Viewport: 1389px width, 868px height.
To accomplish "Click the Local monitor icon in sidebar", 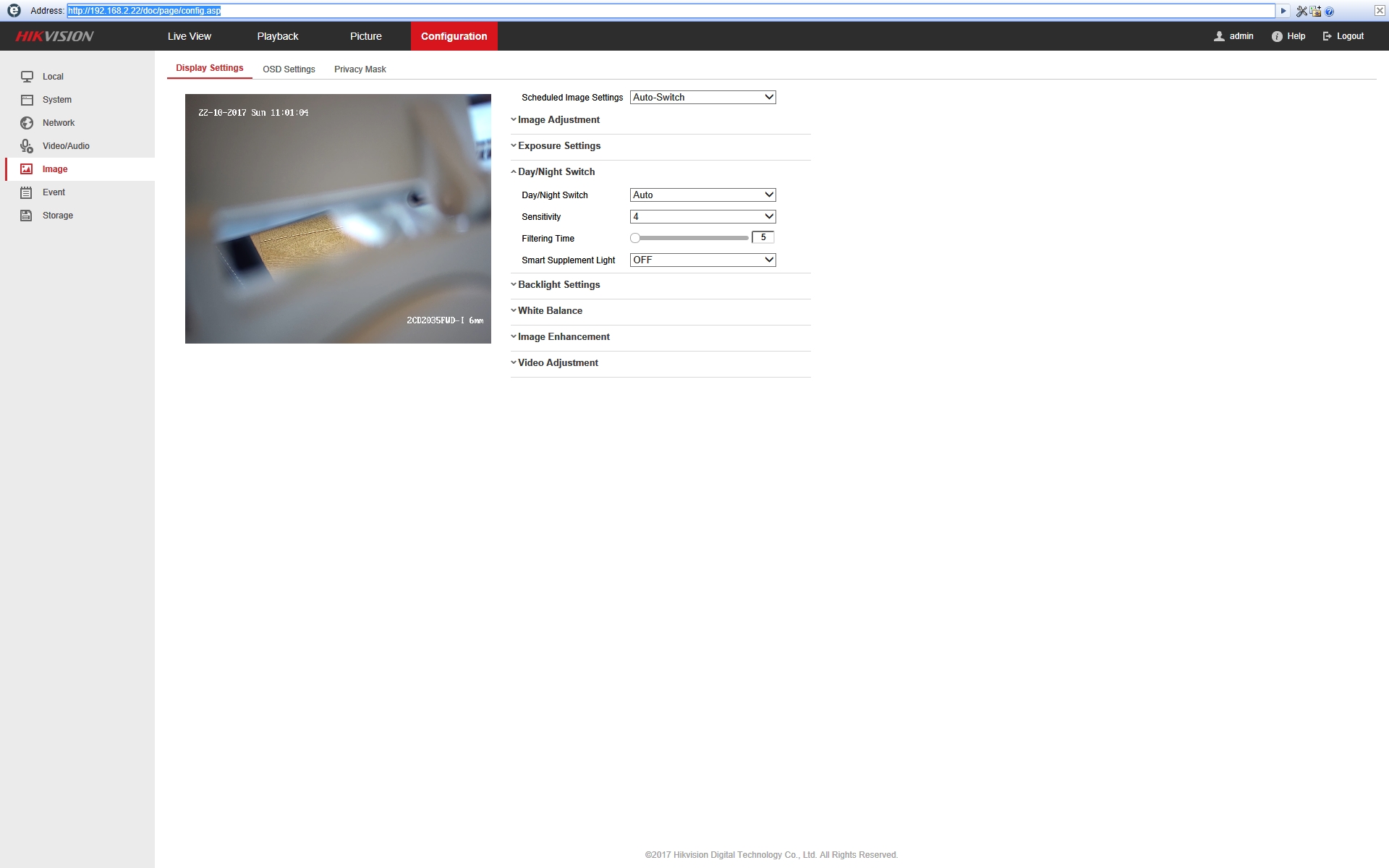I will (27, 77).
